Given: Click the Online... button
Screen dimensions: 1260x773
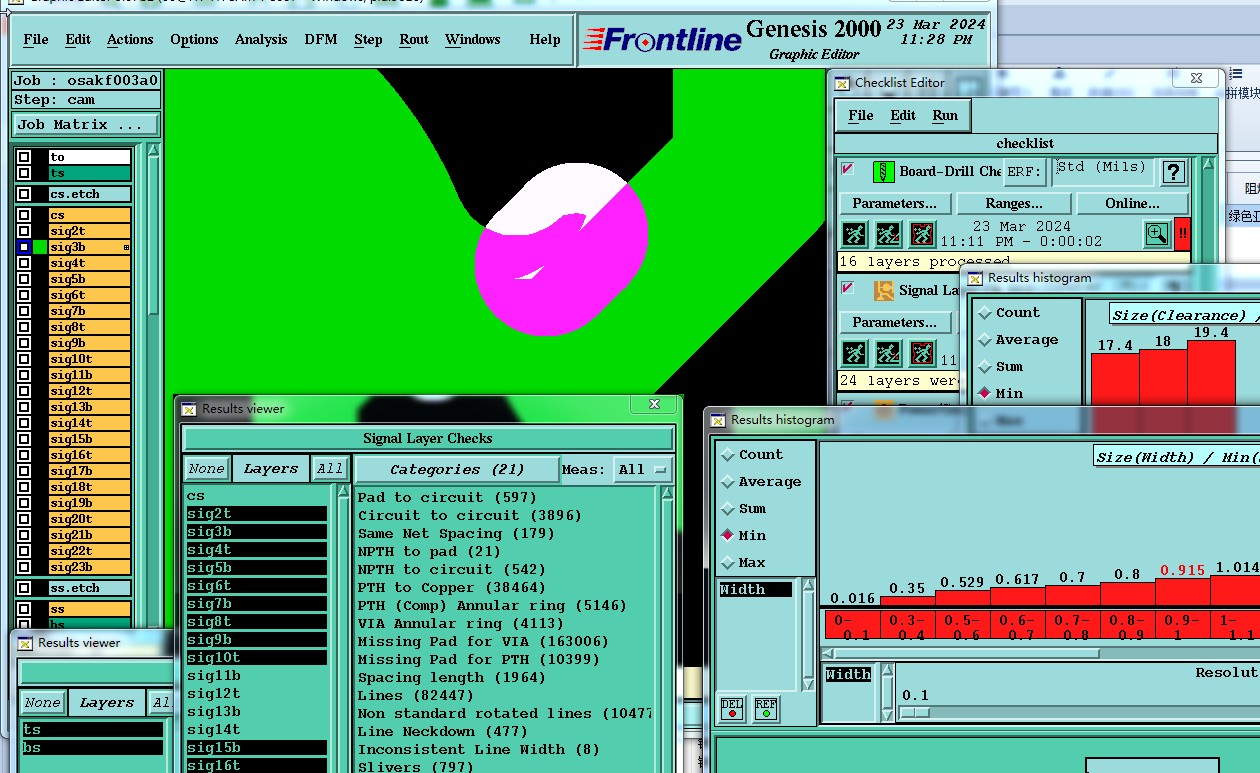Looking at the screenshot, I should pos(1133,203).
